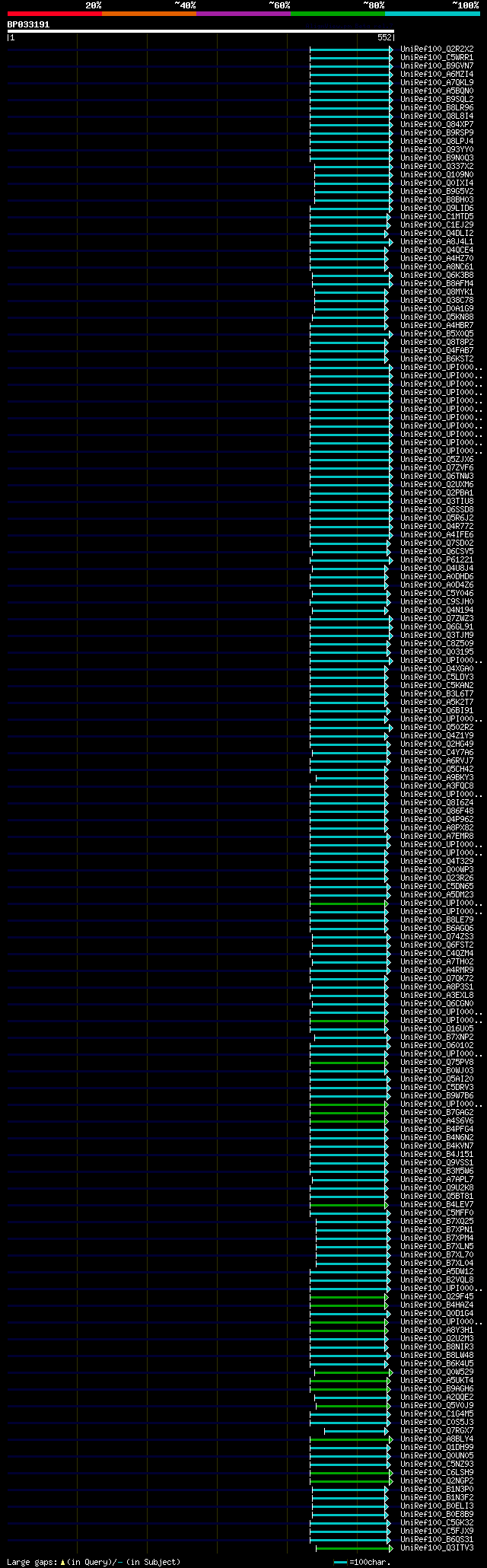This screenshot has width=487, height=1568.
Task: Open hit UniRef100_B9SQL2
Action: click(437, 99)
